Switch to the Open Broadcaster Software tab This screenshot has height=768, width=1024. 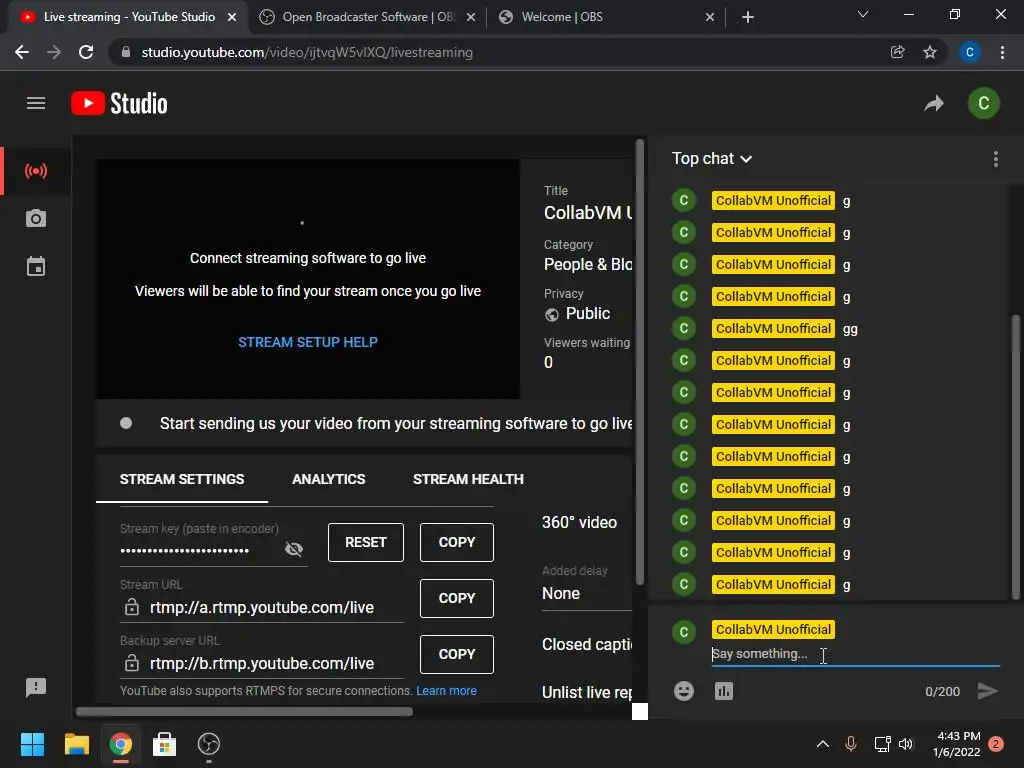369,17
